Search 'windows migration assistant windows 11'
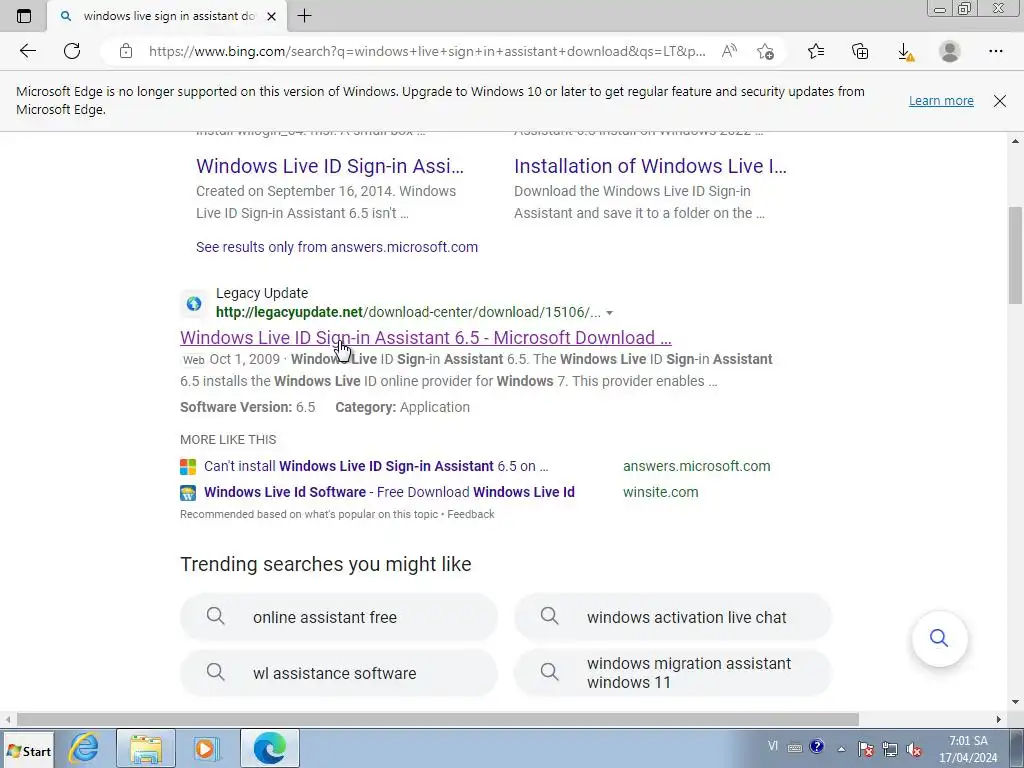This screenshot has height=768, width=1024. [673, 673]
